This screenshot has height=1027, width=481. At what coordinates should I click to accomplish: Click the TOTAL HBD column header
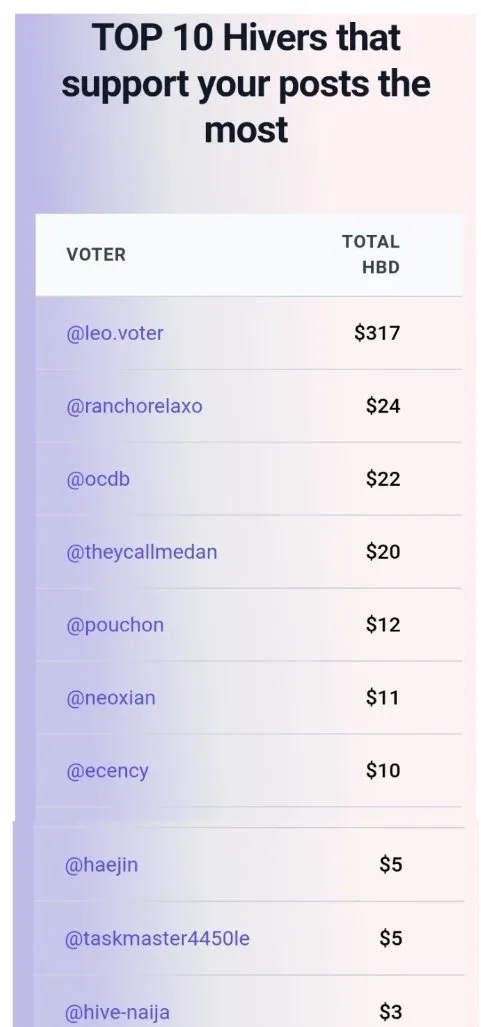[x=371, y=255]
